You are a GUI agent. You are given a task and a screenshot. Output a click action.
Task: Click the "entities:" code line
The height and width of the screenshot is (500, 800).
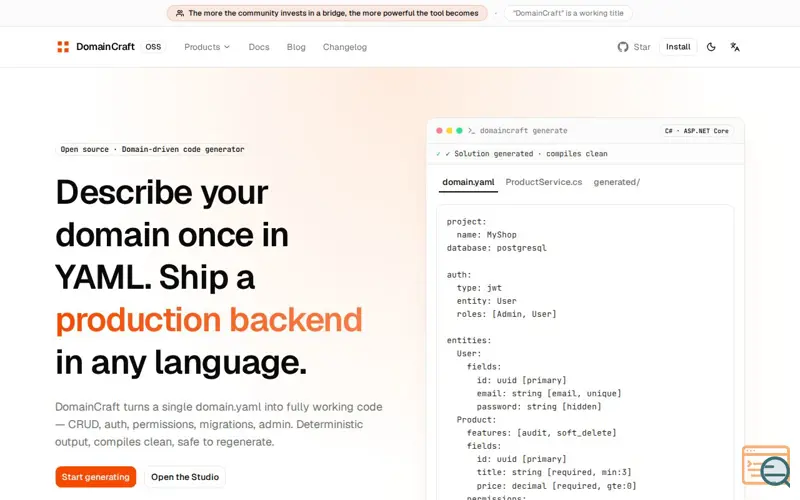tap(469, 340)
